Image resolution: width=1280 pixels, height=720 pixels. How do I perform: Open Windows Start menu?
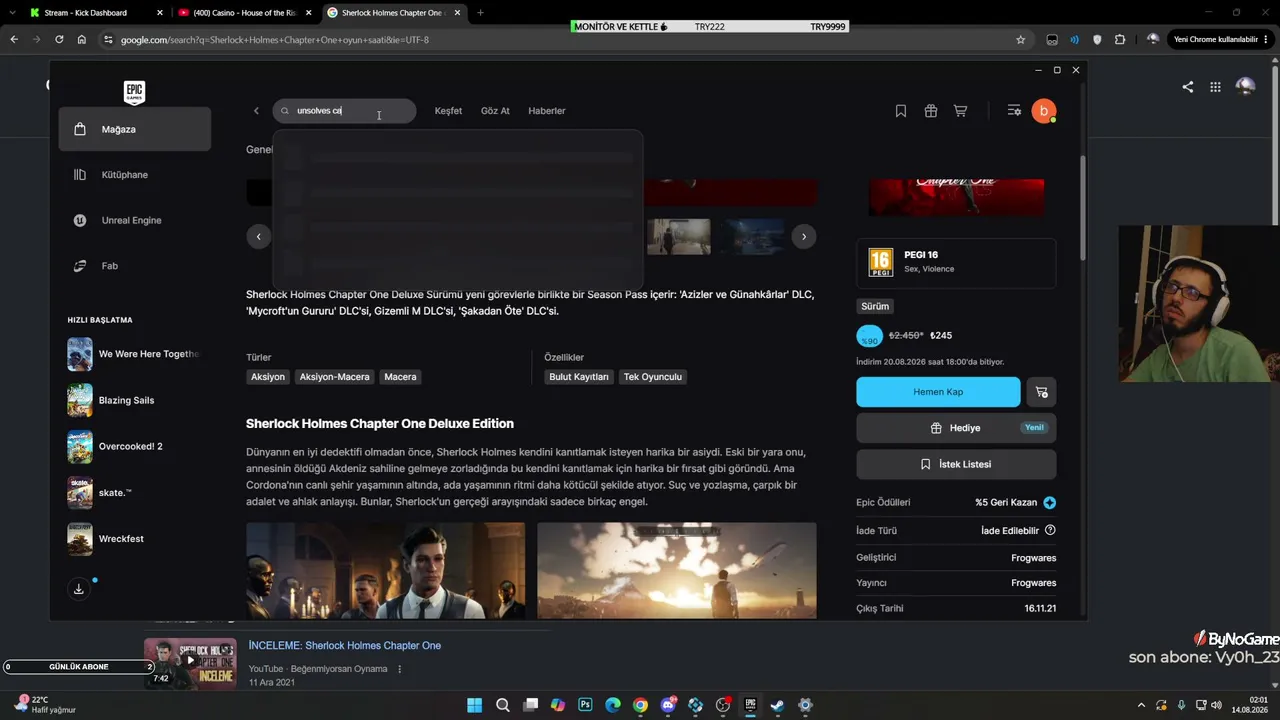pos(475,705)
